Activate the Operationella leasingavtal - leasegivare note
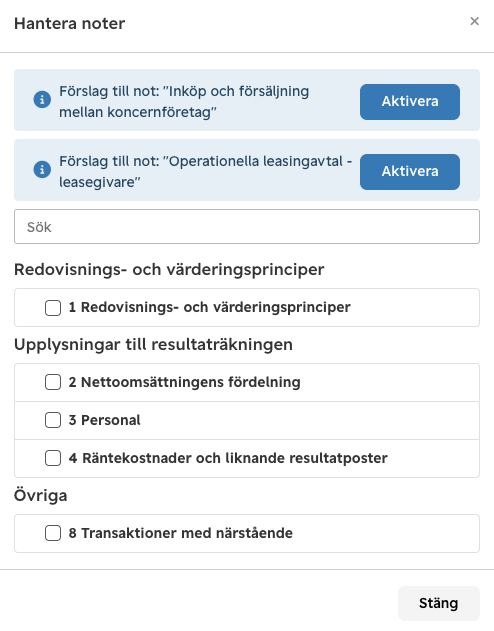 [410, 172]
